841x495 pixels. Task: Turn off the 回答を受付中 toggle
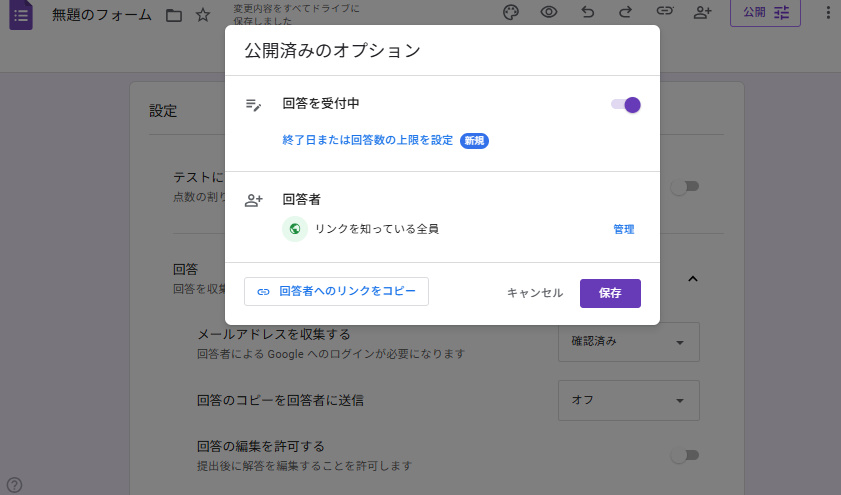pos(626,104)
